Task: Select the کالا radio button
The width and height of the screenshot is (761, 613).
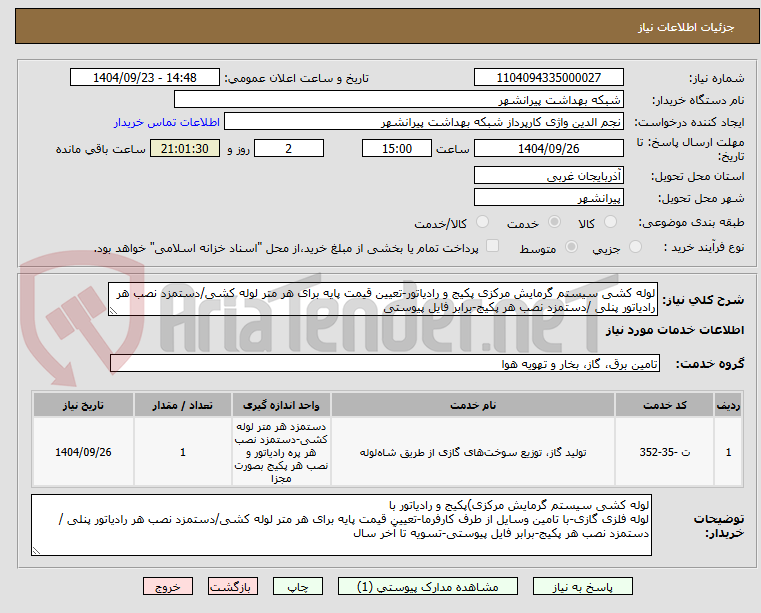Action: (610, 222)
